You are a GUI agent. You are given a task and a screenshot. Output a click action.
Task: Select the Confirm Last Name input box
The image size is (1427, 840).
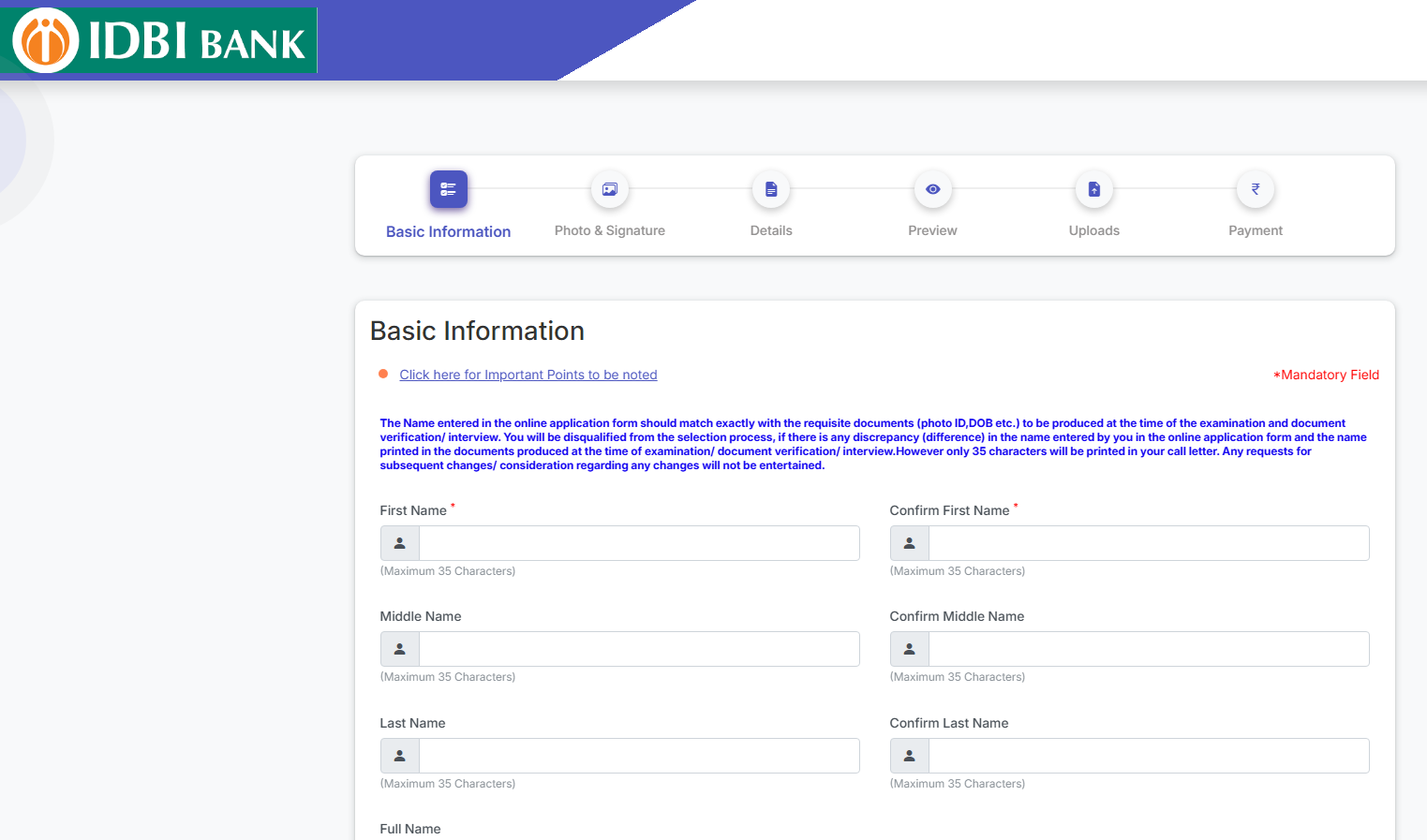1149,756
